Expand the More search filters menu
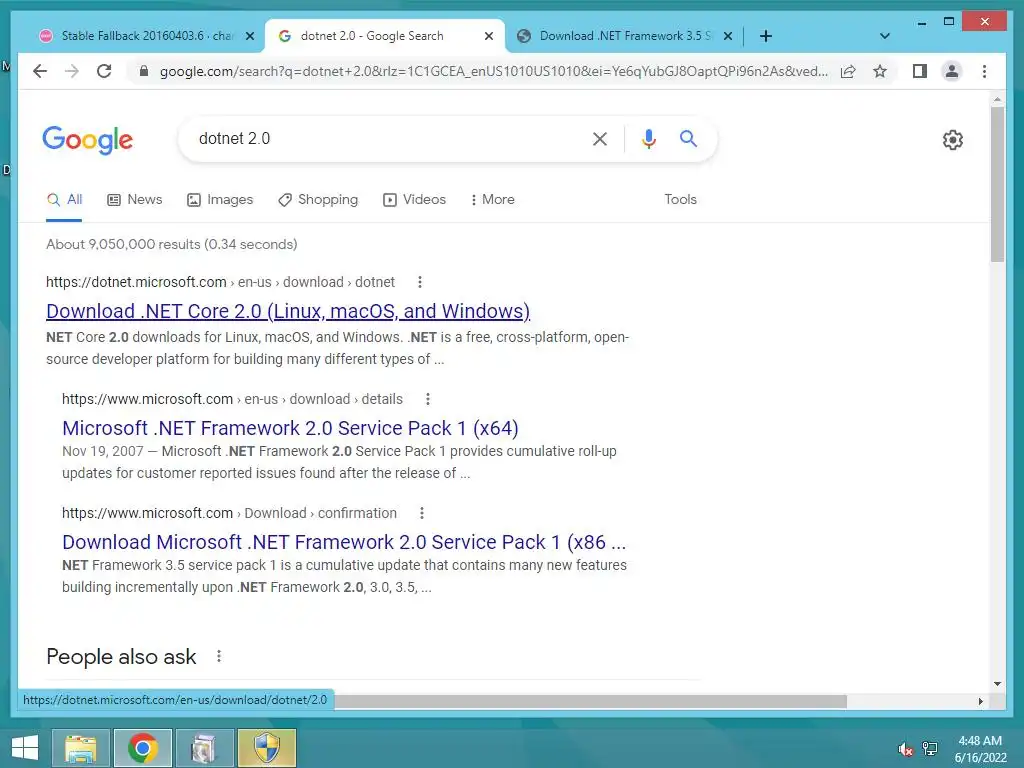1024x768 pixels. (x=492, y=200)
